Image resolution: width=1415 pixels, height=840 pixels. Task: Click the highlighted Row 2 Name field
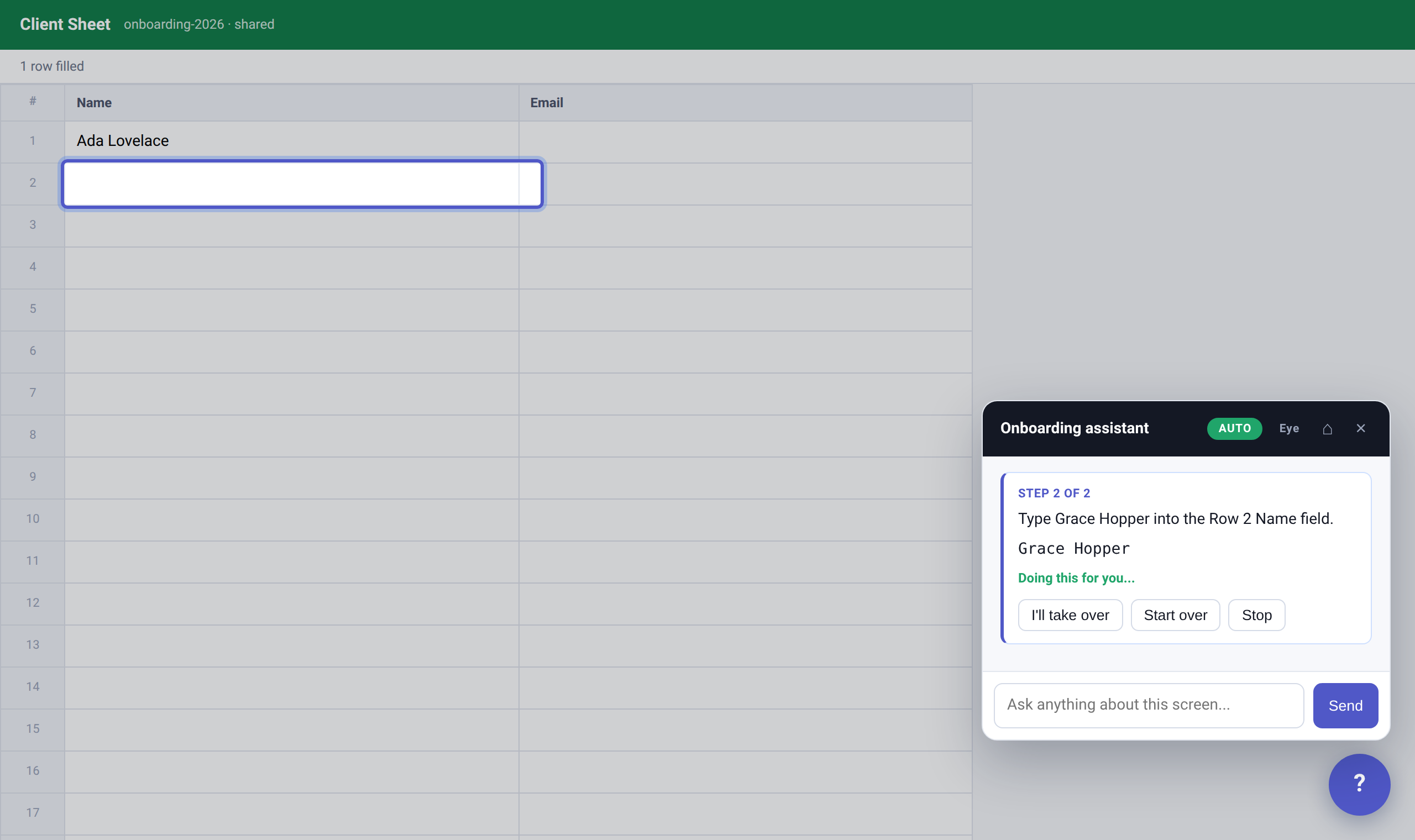pyautogui.click(x=302, y=184)
